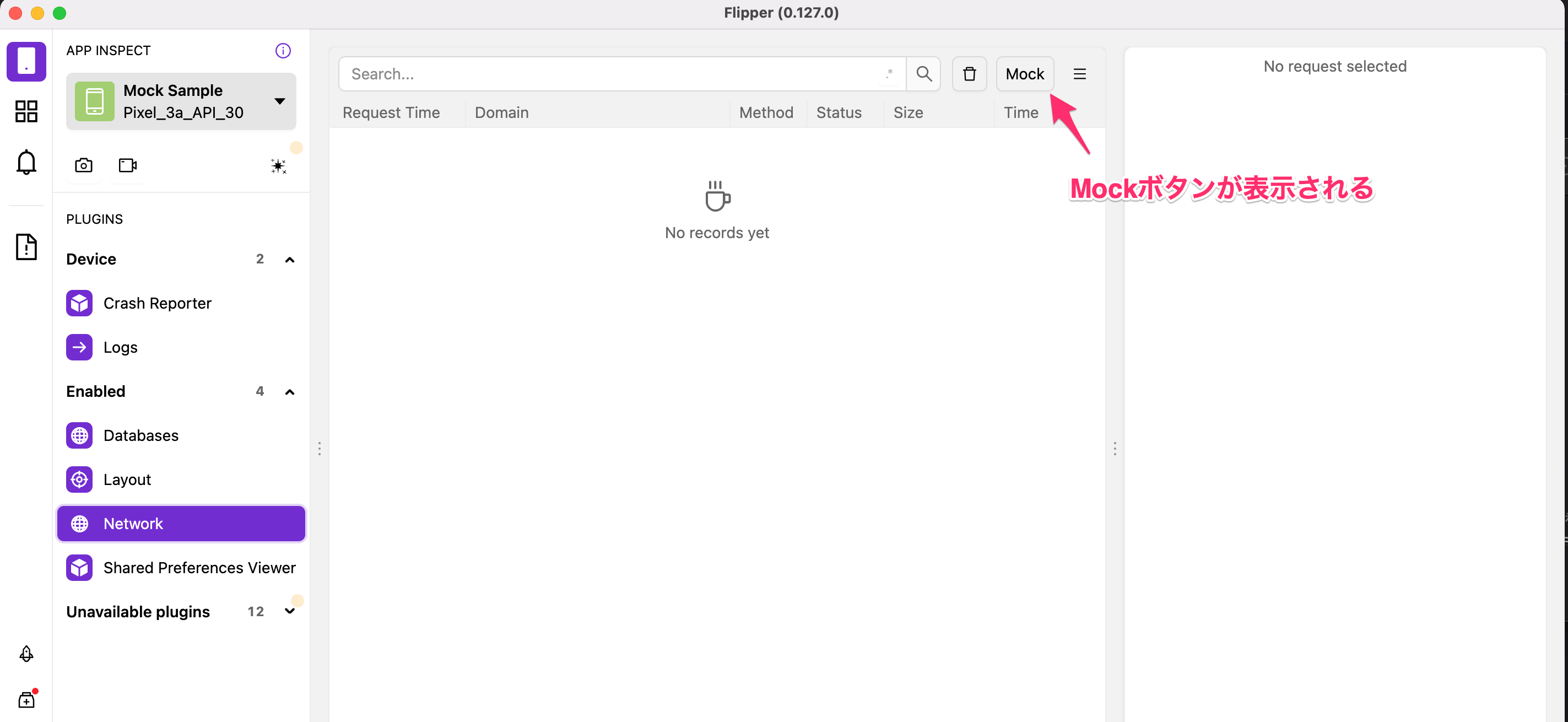Show App Inspect info tooltip

(283, 51)
